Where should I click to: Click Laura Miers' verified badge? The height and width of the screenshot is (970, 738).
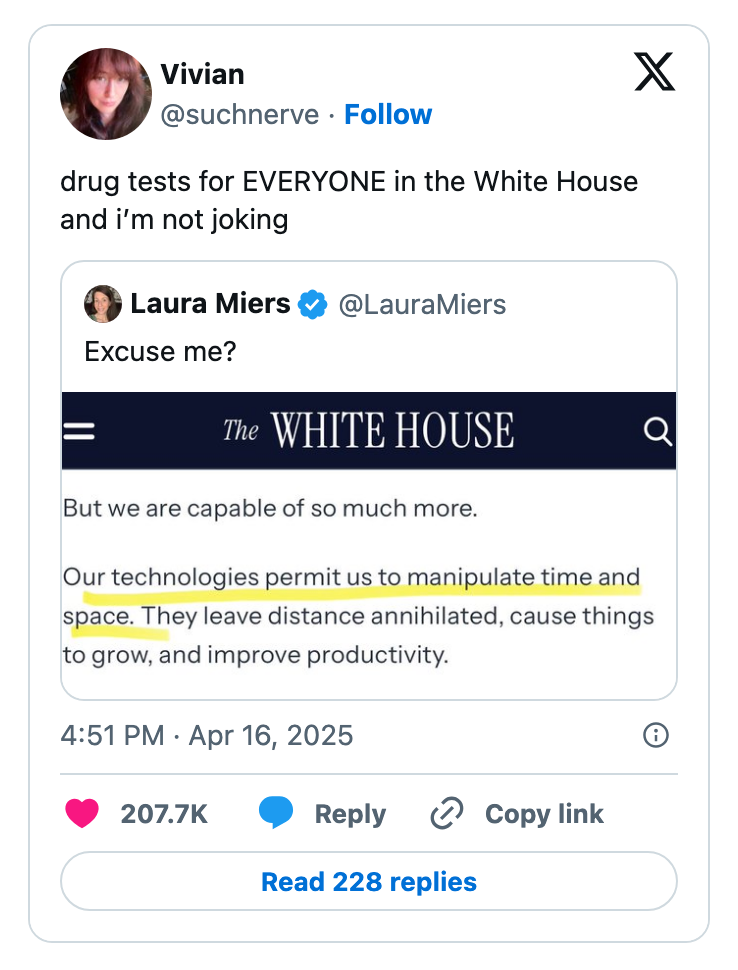pos(313,304)
